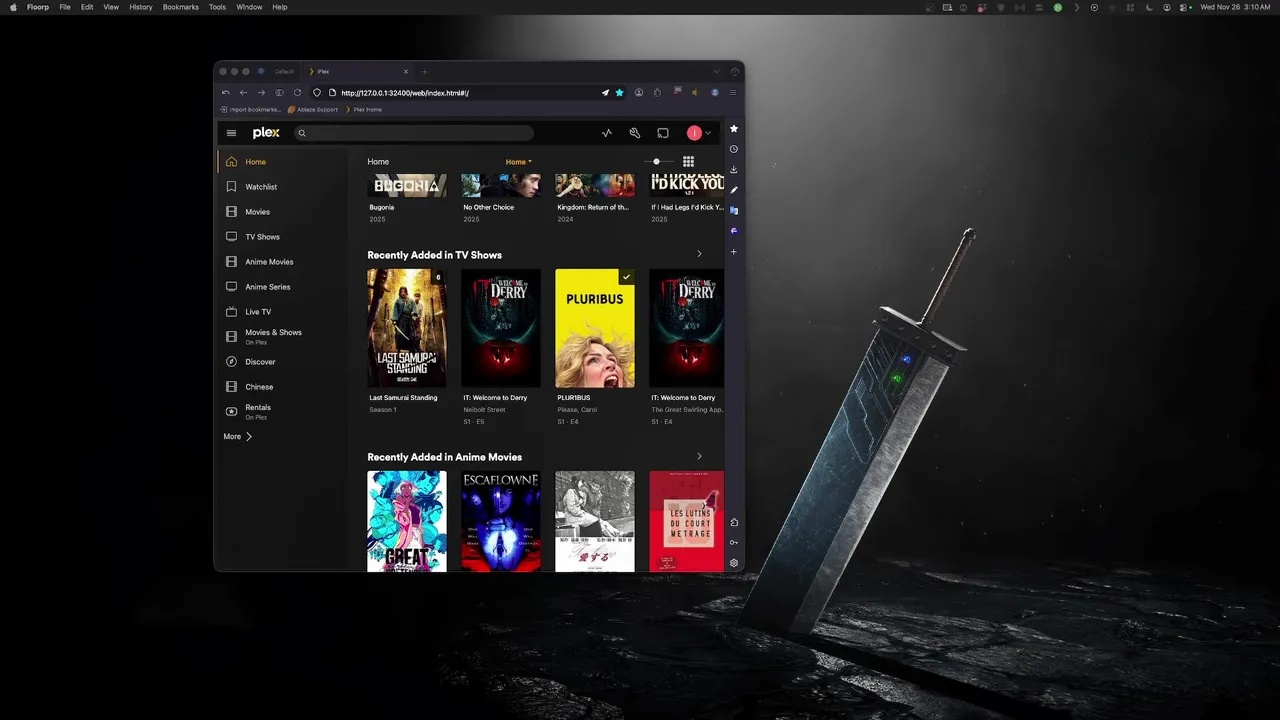The width and height of the screenshot is (1280, 720).
Task: Open the TV Shows library
Action: coord(282,237)
